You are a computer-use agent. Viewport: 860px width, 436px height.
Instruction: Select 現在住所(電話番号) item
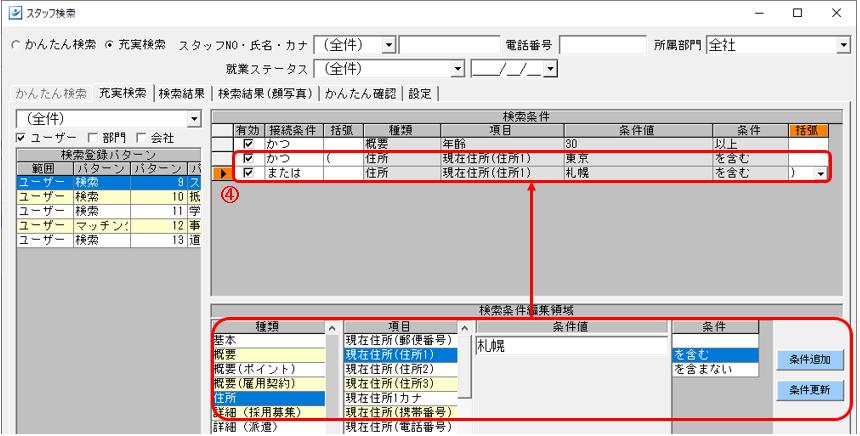(400, 426)
